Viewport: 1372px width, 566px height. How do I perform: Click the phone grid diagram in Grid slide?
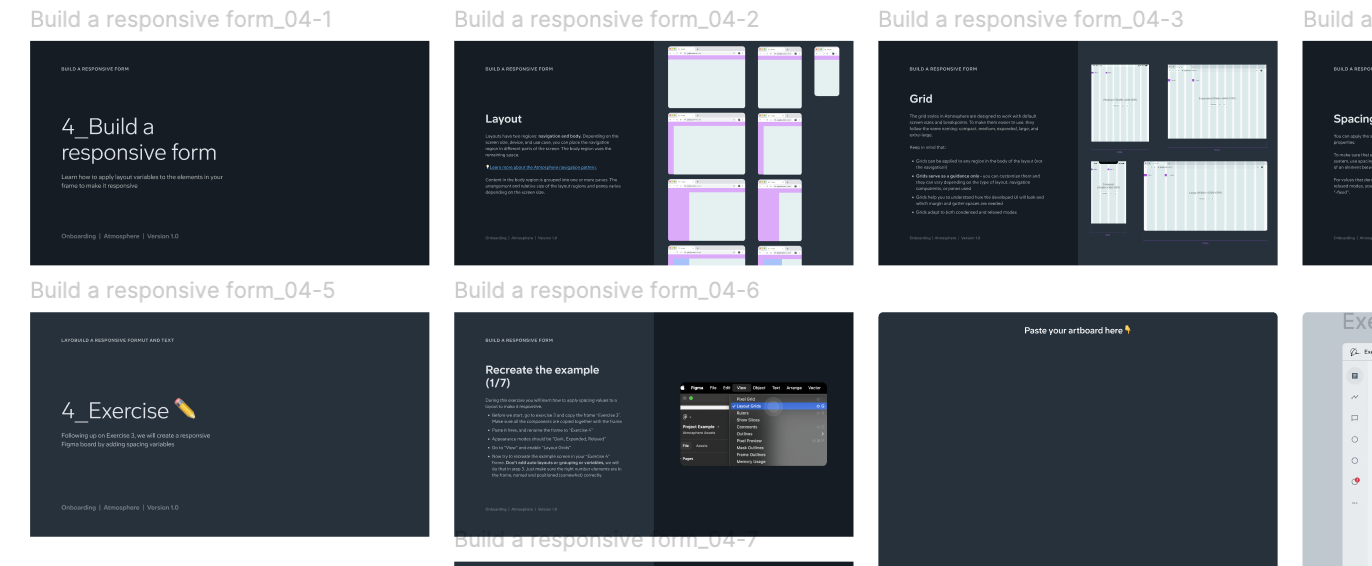[x=1110, y=190]
